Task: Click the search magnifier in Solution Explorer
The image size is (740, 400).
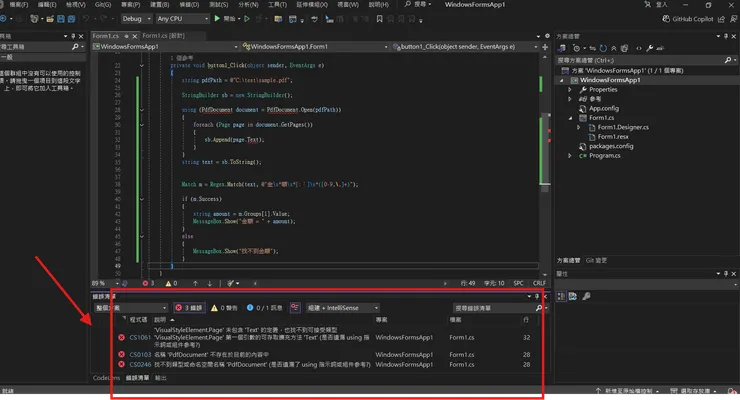Action: coord(727,59)
